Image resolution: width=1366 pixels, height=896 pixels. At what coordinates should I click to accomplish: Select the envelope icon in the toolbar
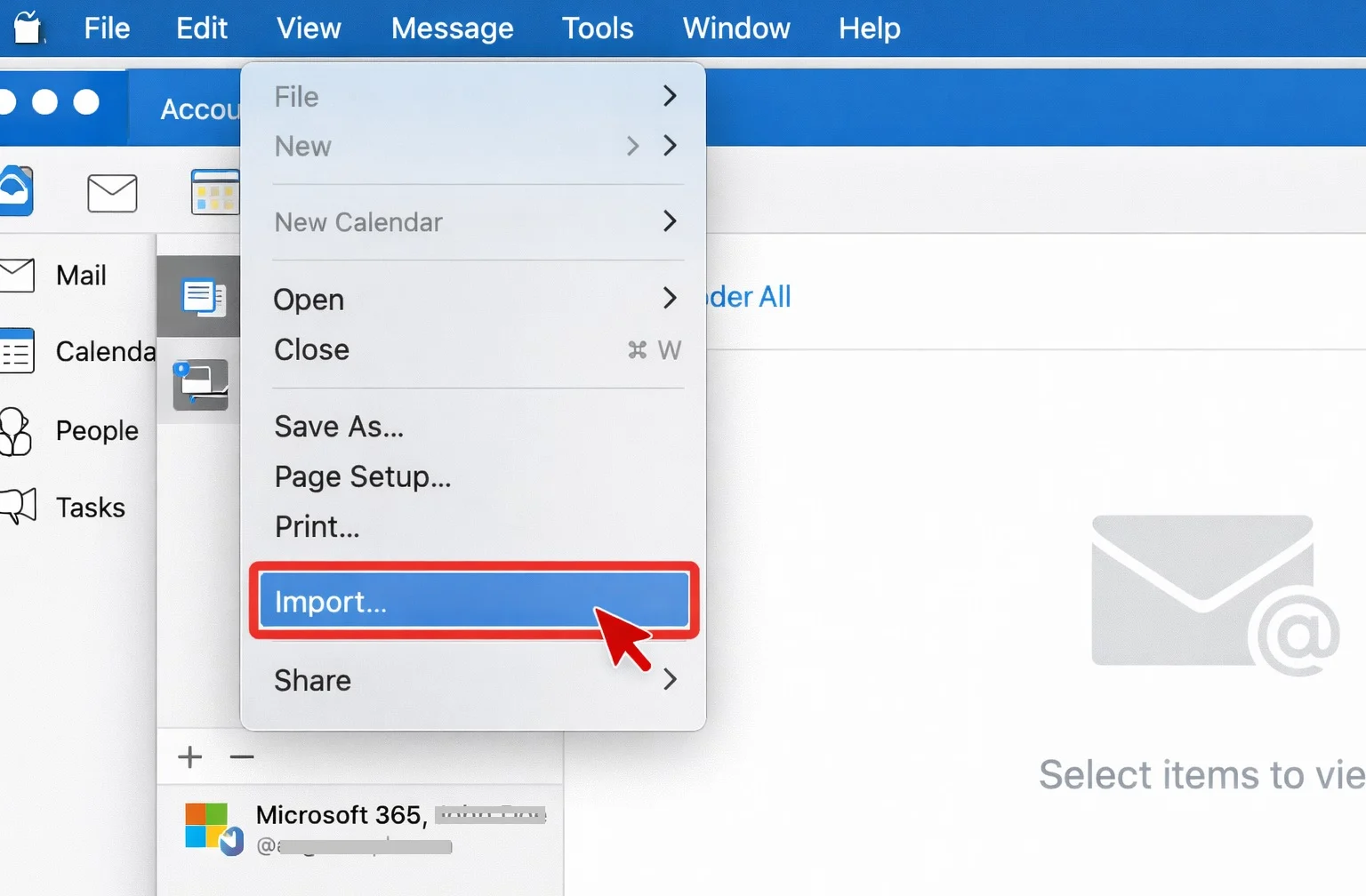tap(112, 192)
